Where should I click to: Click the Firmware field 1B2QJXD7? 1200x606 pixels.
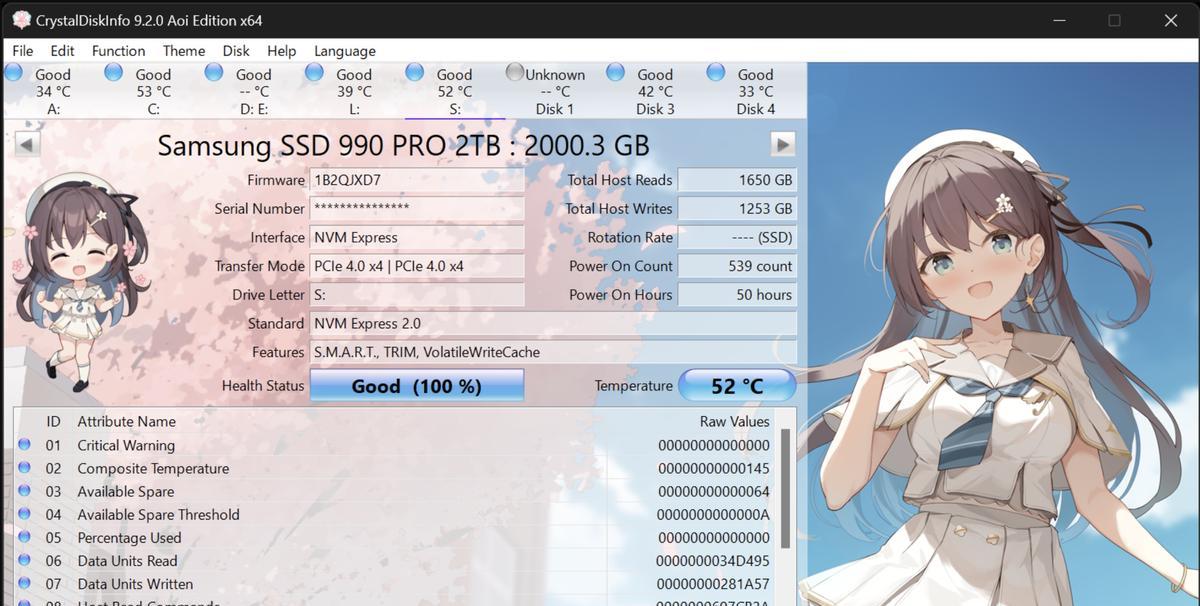click(417, 180)
